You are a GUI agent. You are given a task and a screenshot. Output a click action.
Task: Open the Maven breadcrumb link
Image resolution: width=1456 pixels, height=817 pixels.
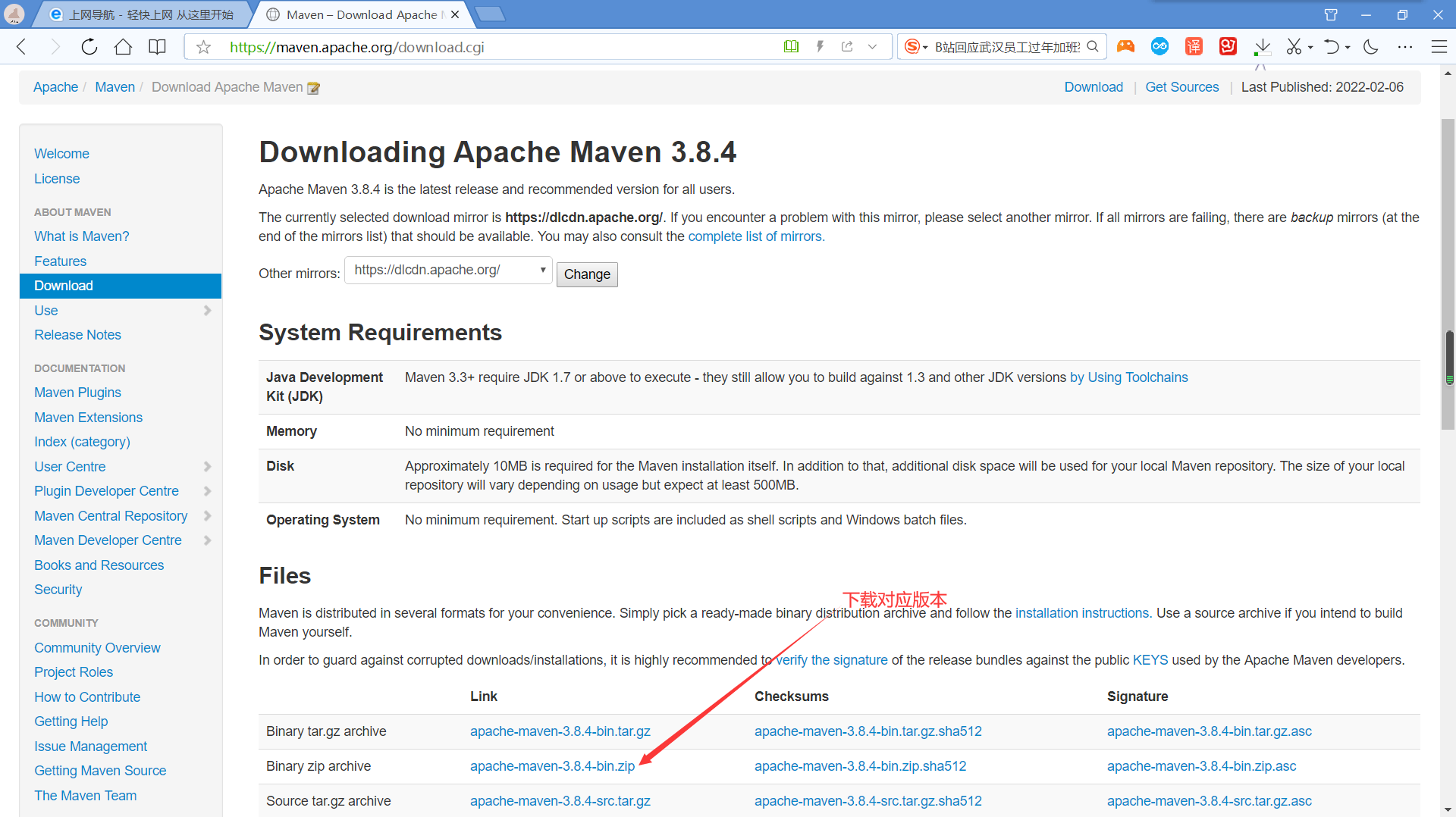tap(115, 87)
